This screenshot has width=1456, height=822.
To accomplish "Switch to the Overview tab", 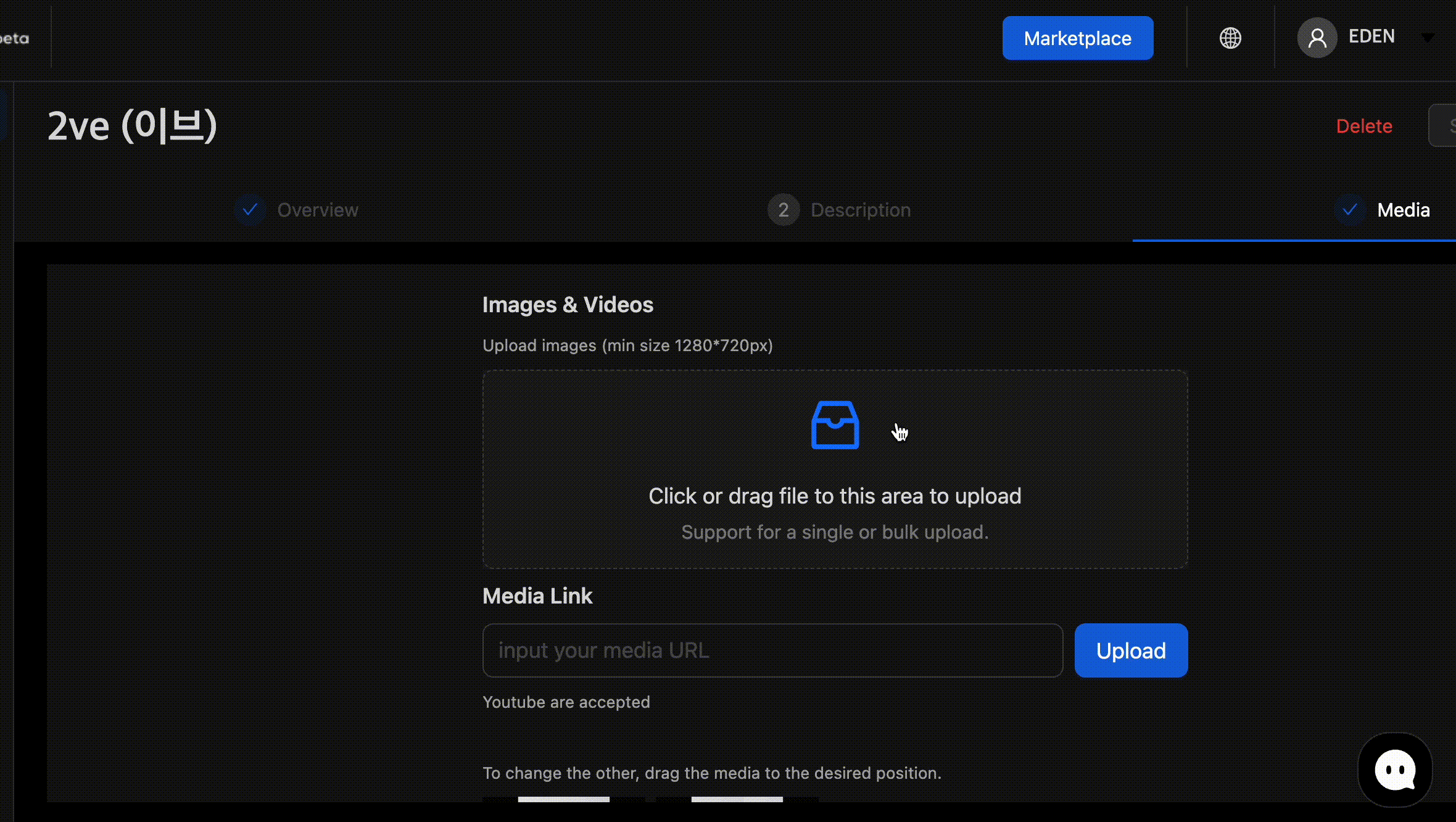I will (318, 210).
